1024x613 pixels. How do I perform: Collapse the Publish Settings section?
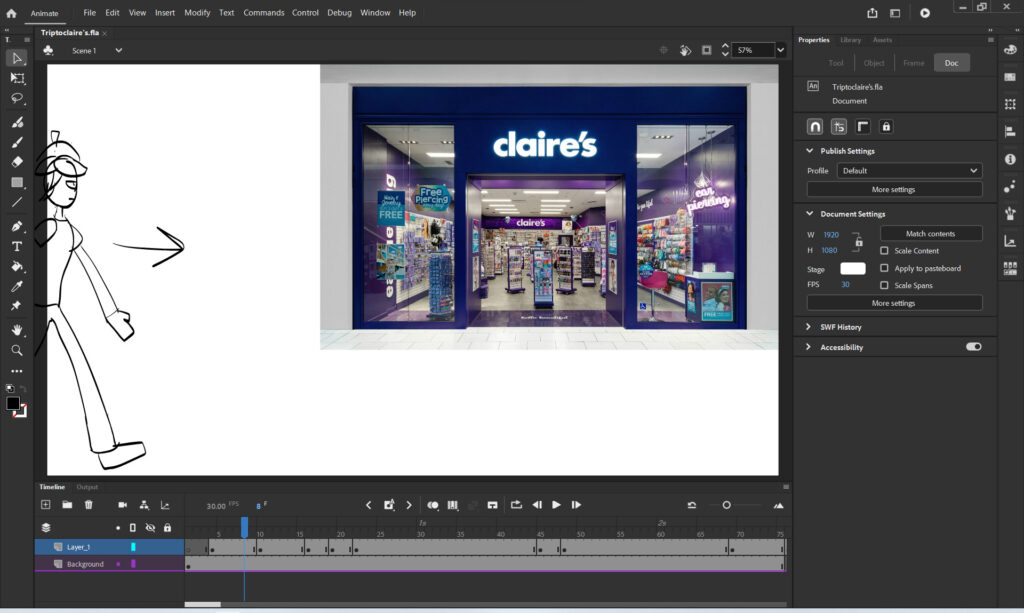click(810, 151)
